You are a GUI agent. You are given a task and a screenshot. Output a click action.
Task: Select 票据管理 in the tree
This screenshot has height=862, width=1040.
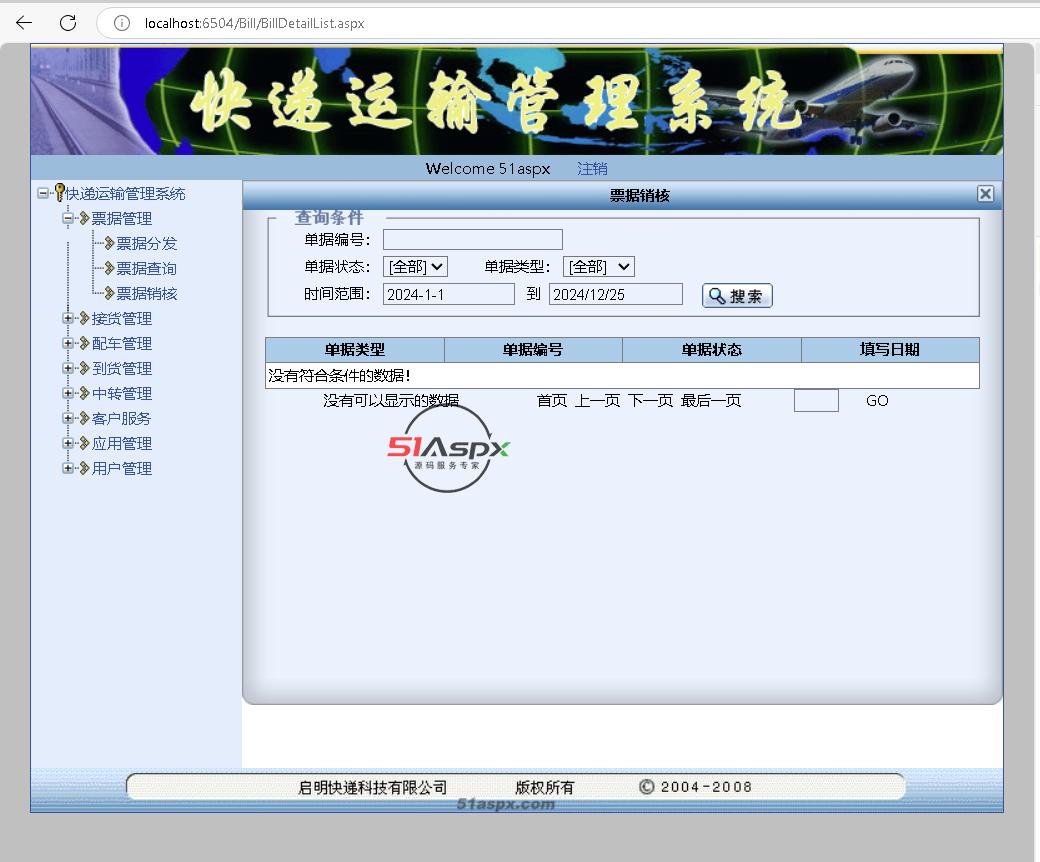pos(121,218)
